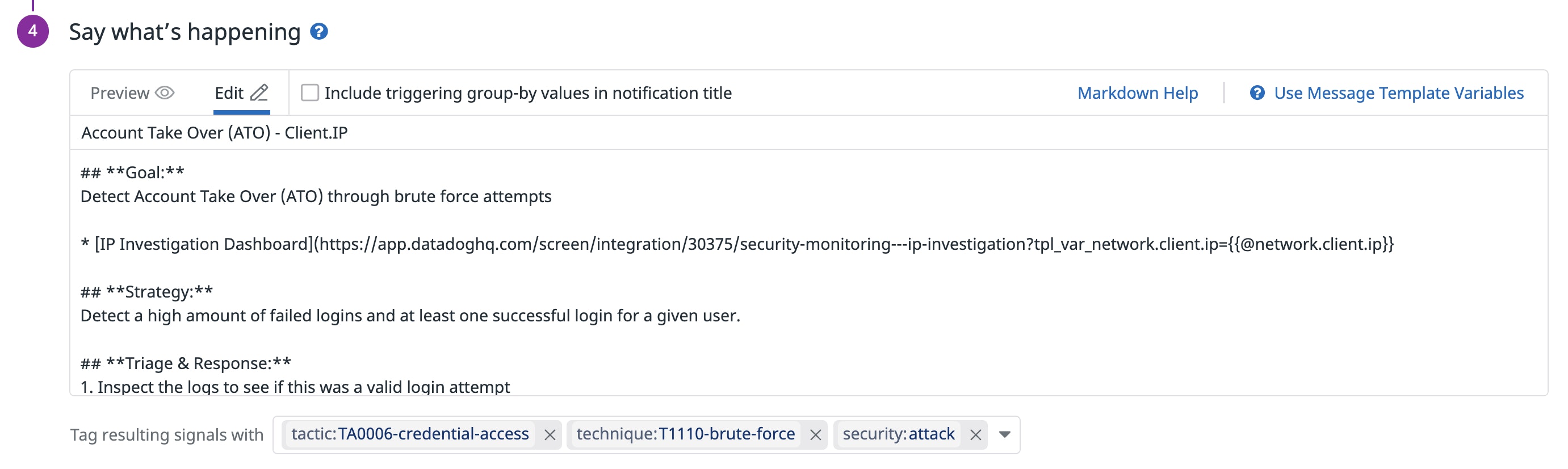Enable include triggering group-by values checkbox
This screenshot has height=469, width=1568.
(310, 93)
